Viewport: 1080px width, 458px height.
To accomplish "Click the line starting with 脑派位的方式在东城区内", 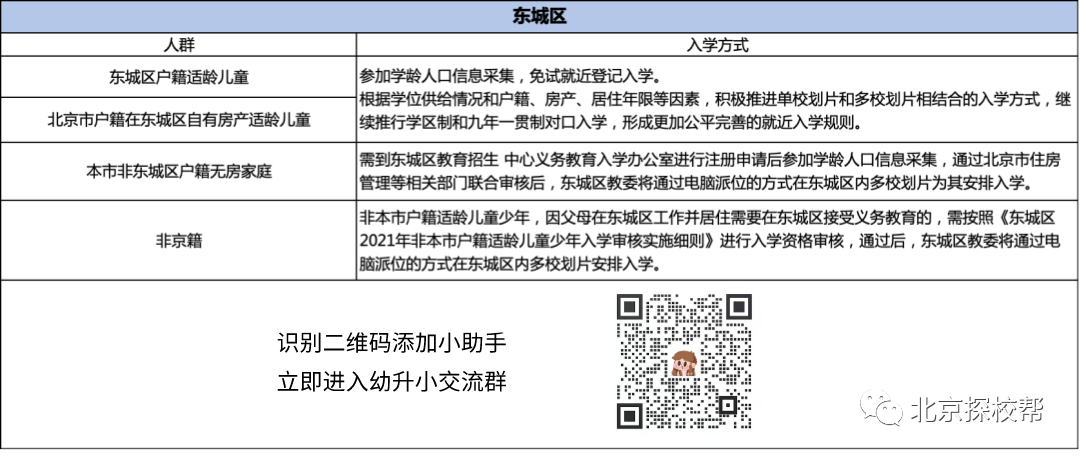I will [x=509, y=264].
